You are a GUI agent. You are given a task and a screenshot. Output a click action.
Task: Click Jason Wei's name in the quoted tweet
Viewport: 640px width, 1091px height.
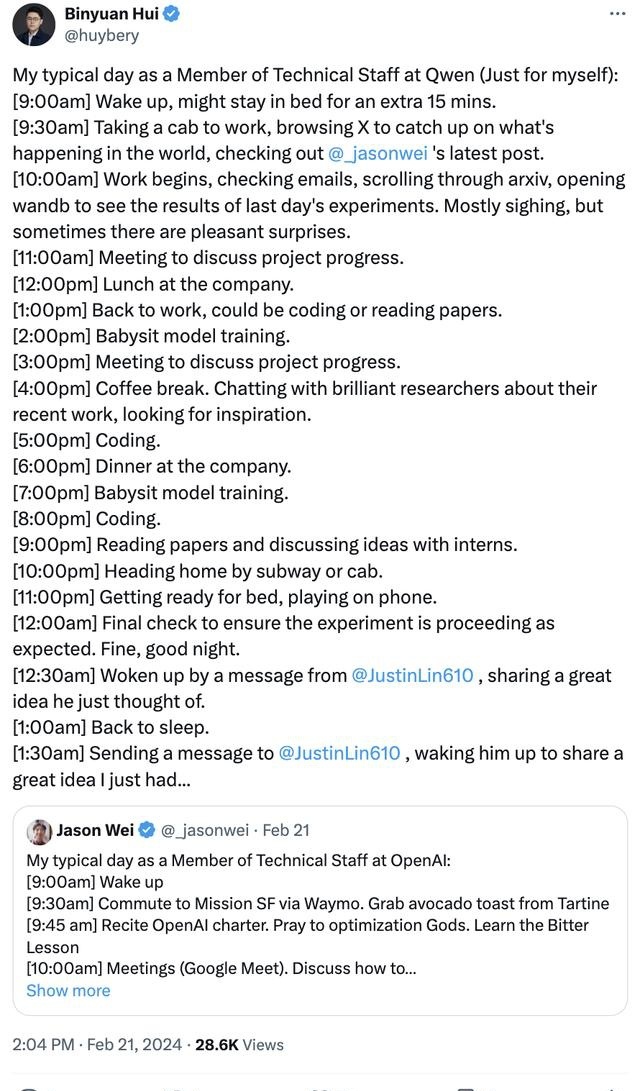coord(95,830)
